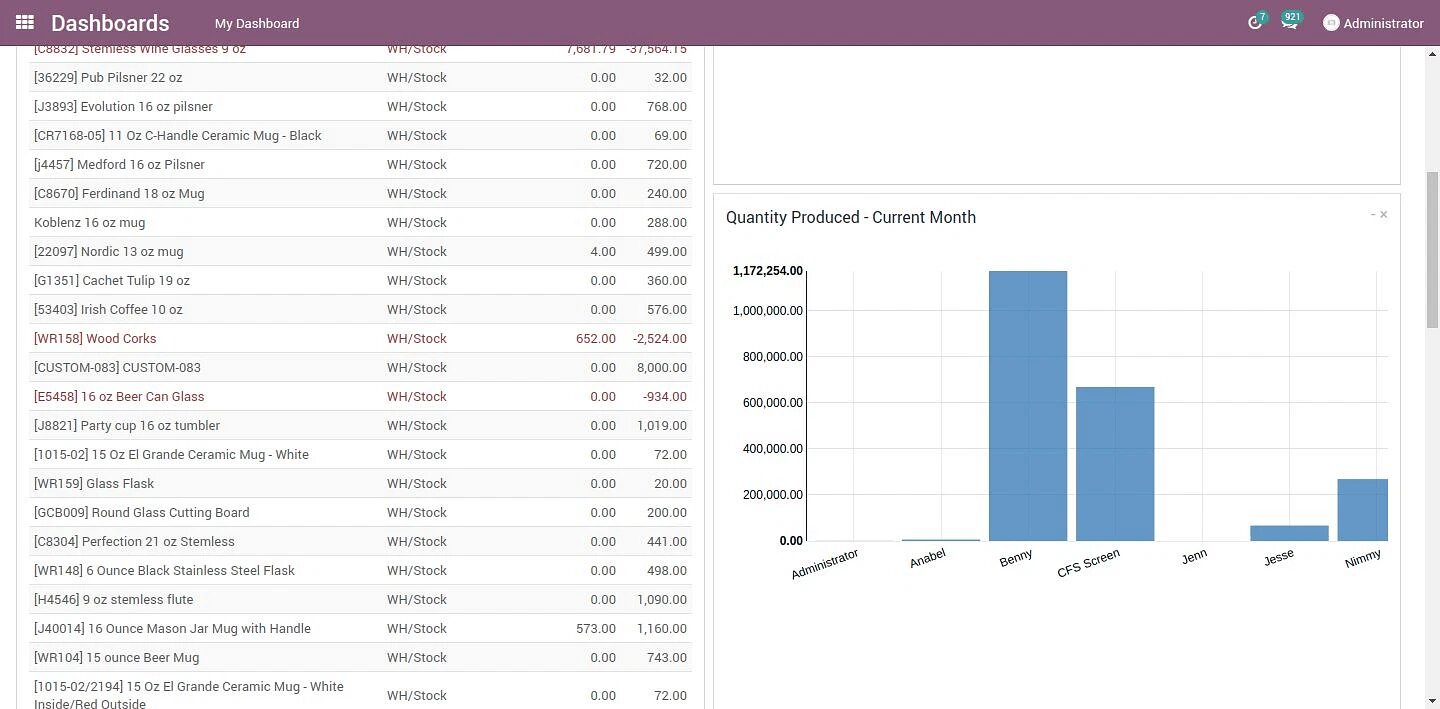Open the [E5458] 16 oz Beer Can Glass row
Viewport: 1440px width, 709px height.
(119, 397)
